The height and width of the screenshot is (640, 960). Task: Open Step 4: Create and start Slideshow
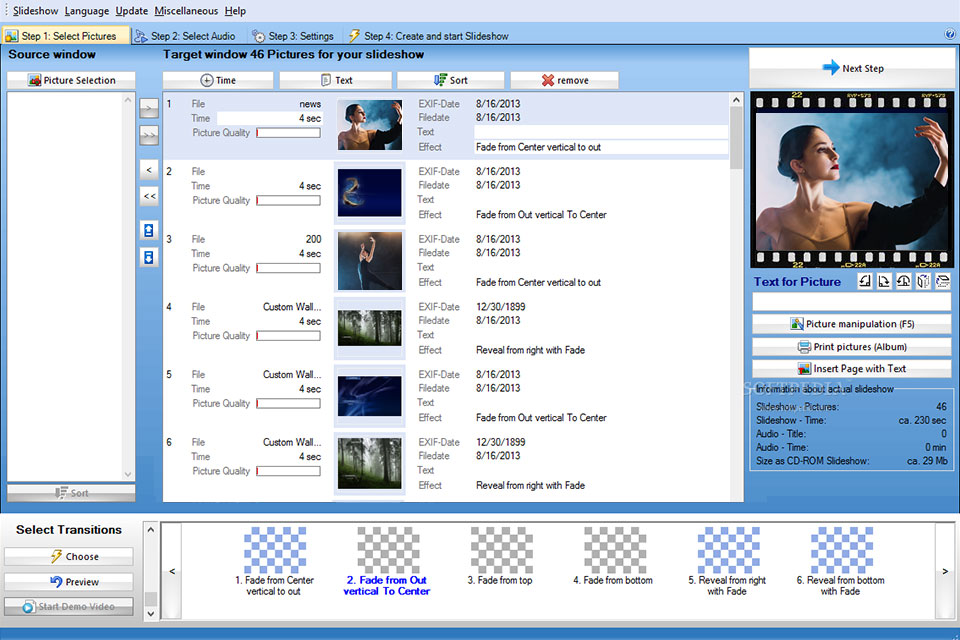[x=429, y=36]
